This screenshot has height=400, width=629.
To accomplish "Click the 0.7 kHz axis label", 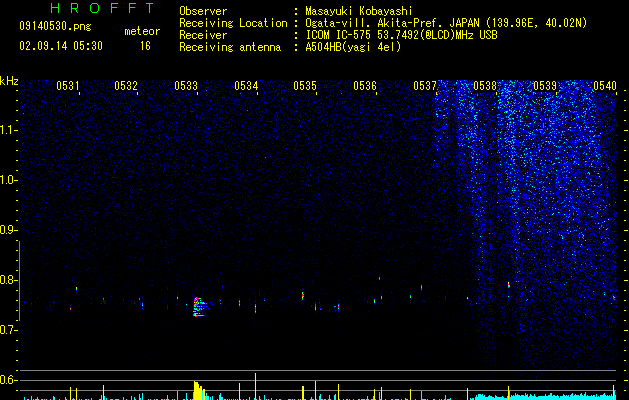I will [x=8, y=330].
